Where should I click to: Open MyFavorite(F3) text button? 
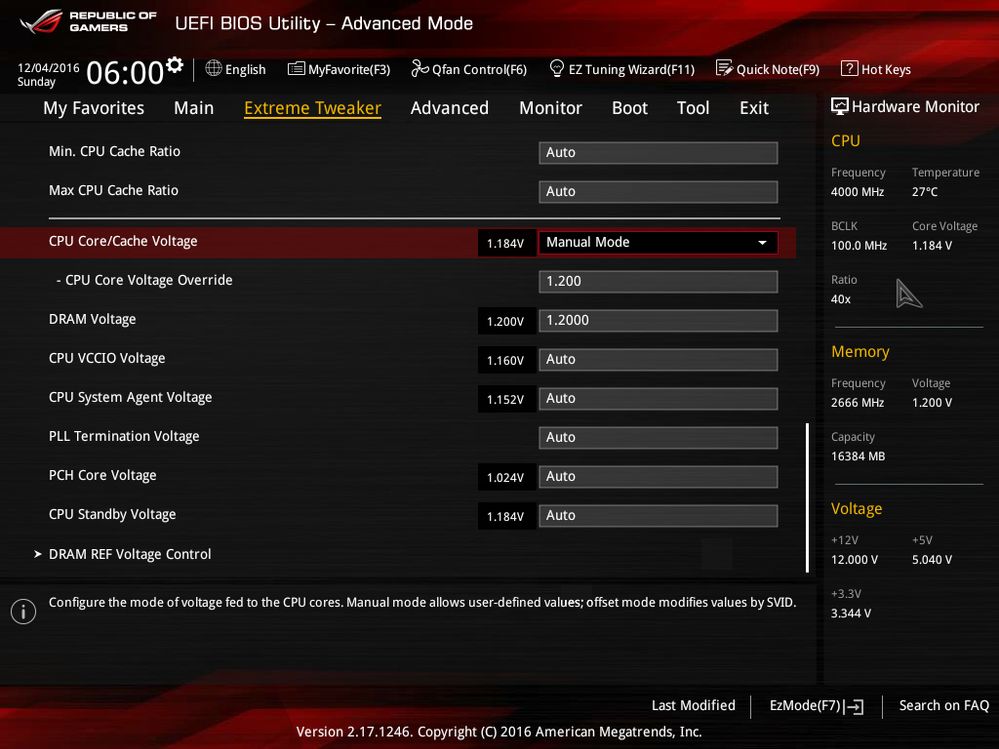[x=349, y=69]
